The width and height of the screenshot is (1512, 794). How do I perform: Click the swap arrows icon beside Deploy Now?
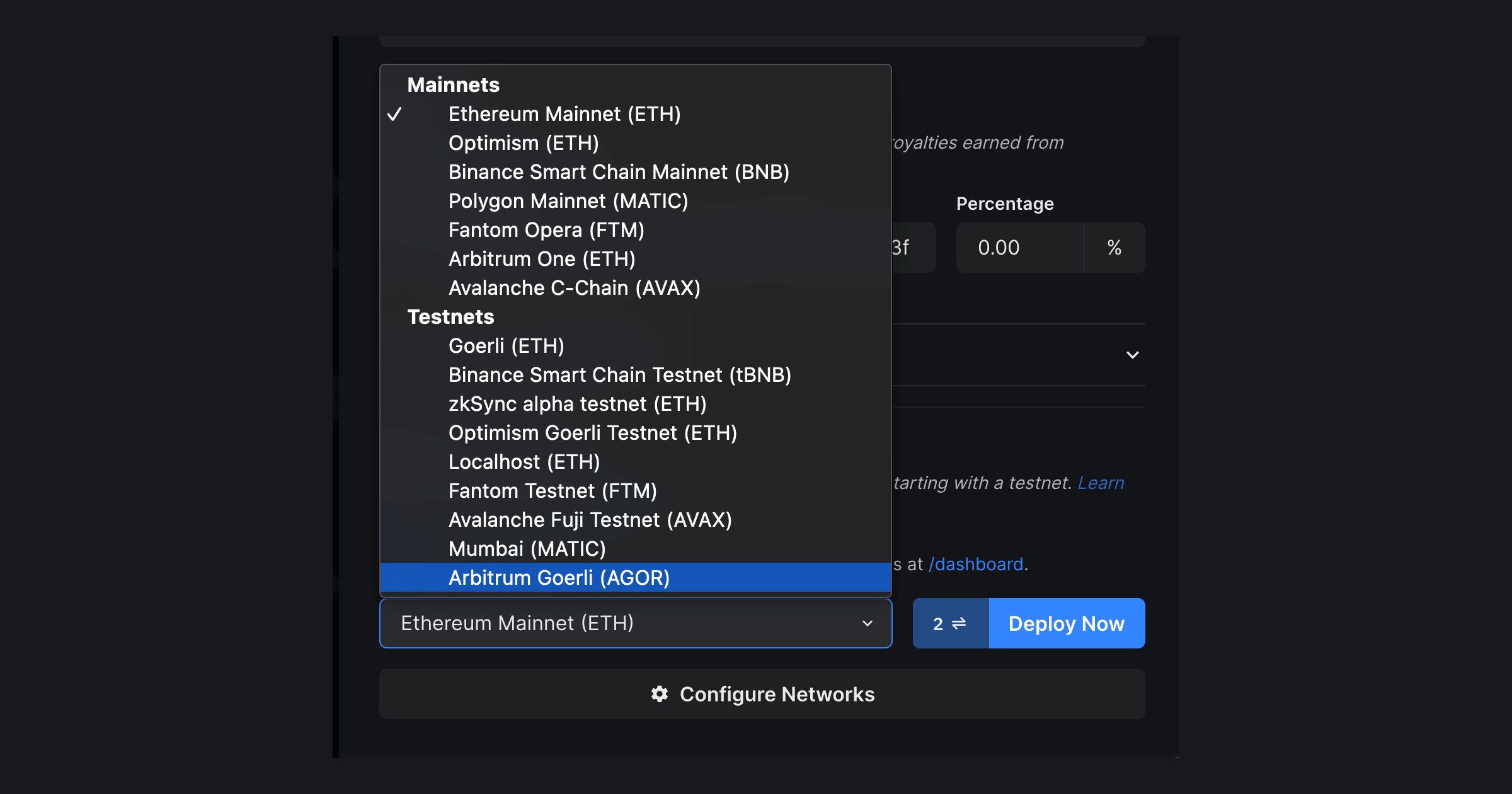tap(960, 623)
